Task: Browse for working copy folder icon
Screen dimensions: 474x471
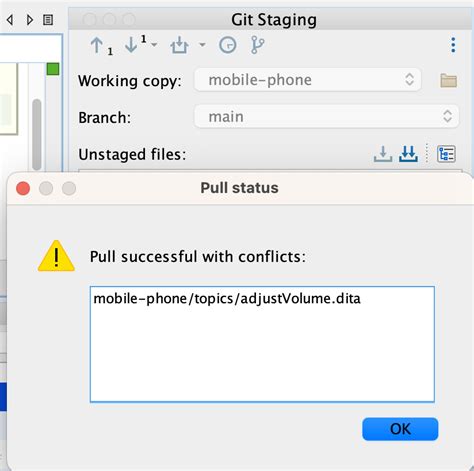Action: click(x=448, y=80)
